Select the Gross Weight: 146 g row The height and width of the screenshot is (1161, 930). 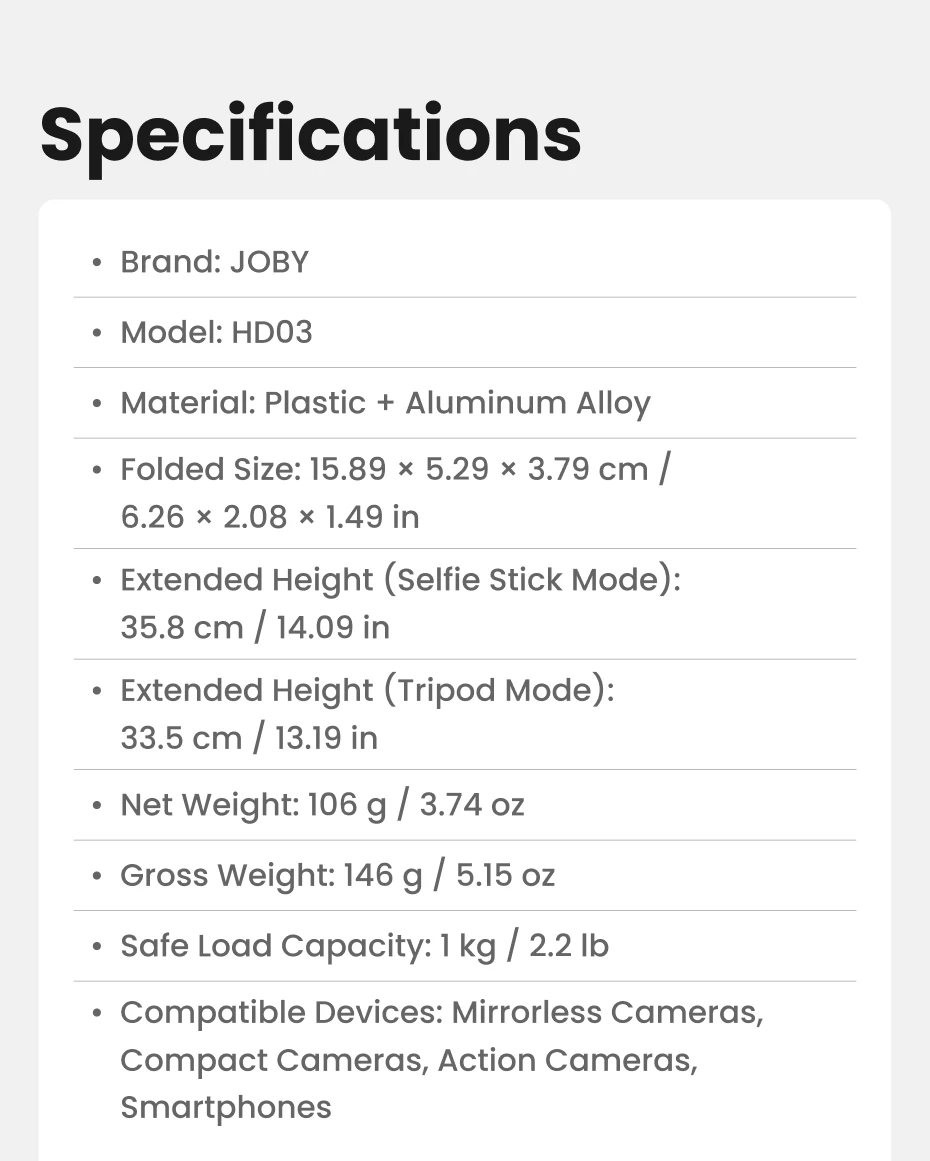click(x=465, y=875)
